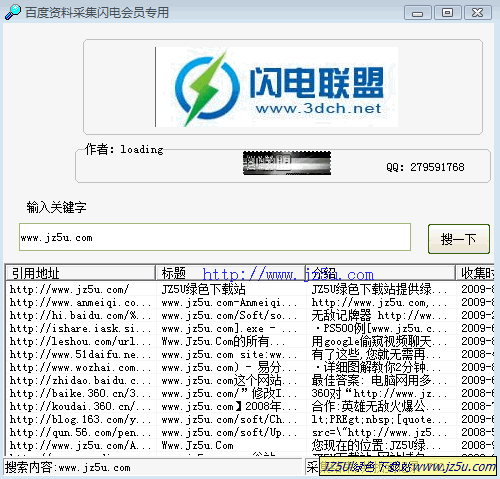This screenshot has height=479, width=500.
Task: Click the 作者: loading author label
Action: pyautogui.click(x=124, y=149)
